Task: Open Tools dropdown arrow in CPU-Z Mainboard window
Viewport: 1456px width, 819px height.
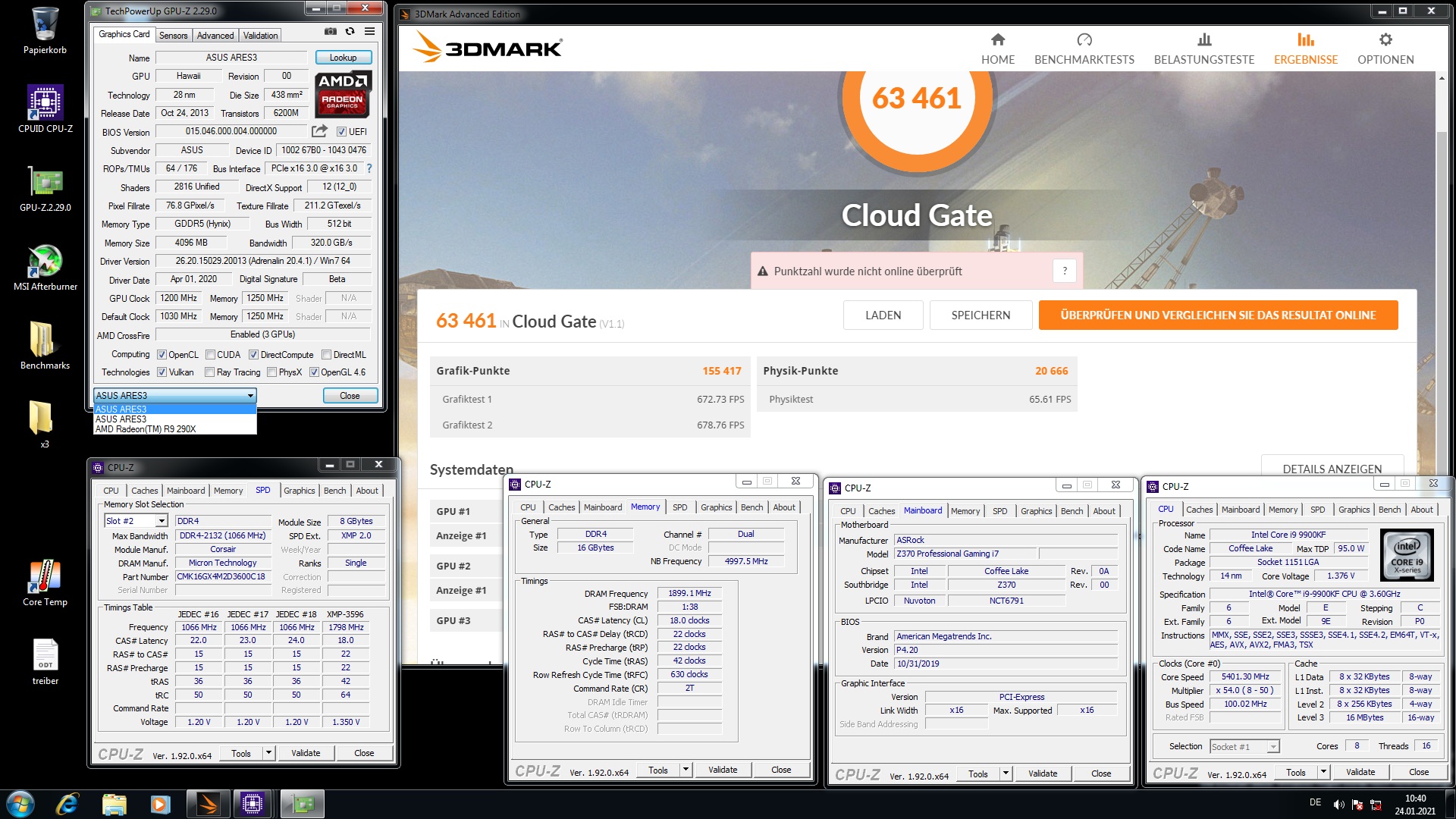Action: (1005, 773)
